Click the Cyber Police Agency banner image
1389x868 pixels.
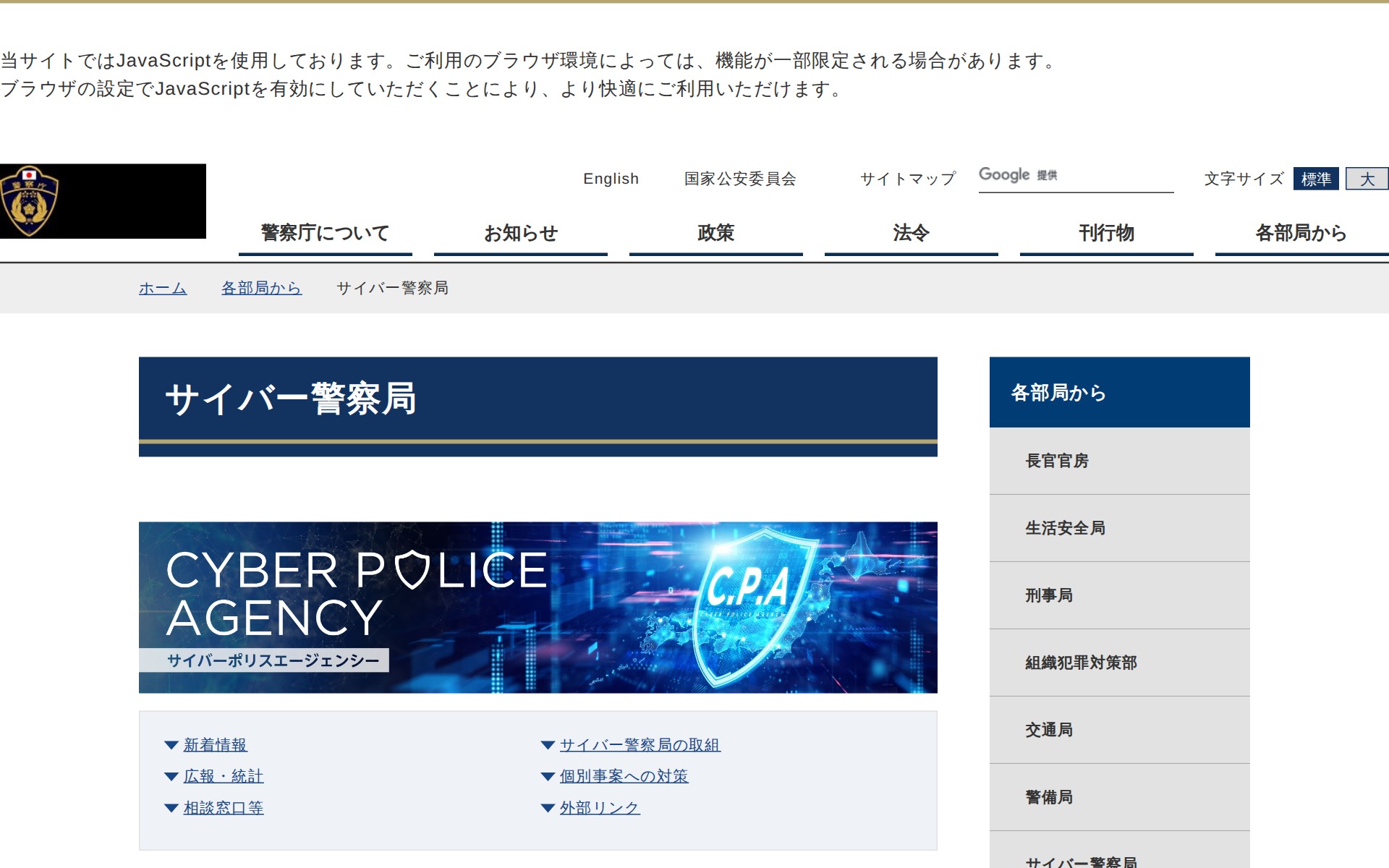tap(538, 607)
